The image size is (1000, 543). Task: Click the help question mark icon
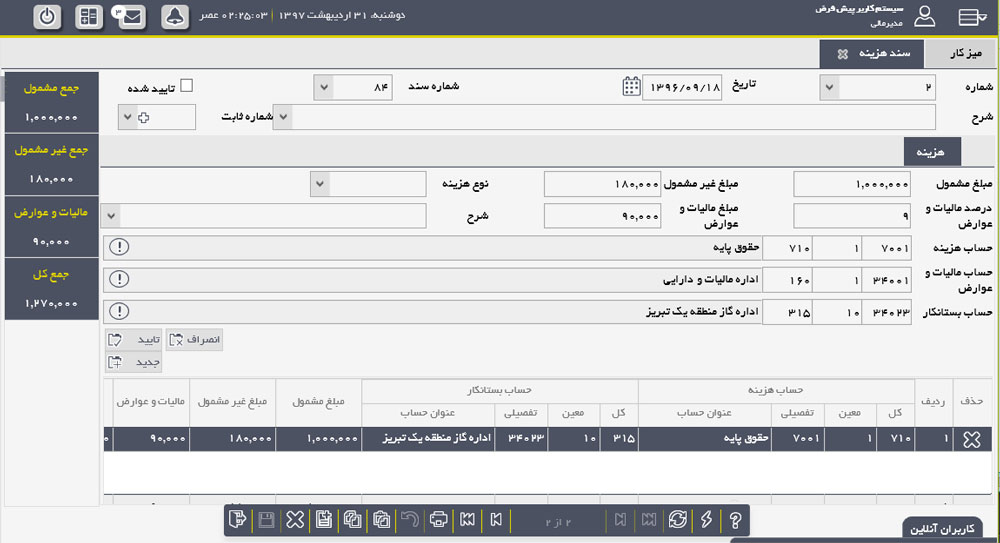click(x=735, y=519)
